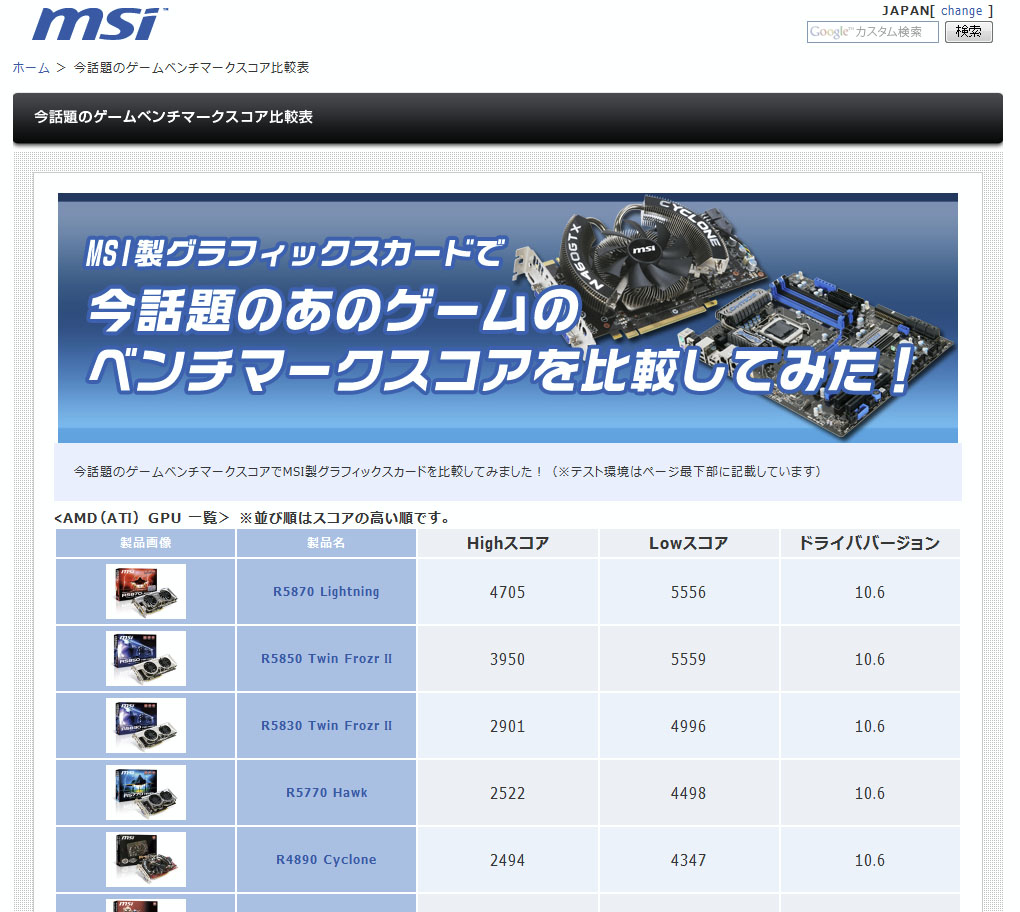
Task: Click the MSI logo
Action: pos(100,25)
